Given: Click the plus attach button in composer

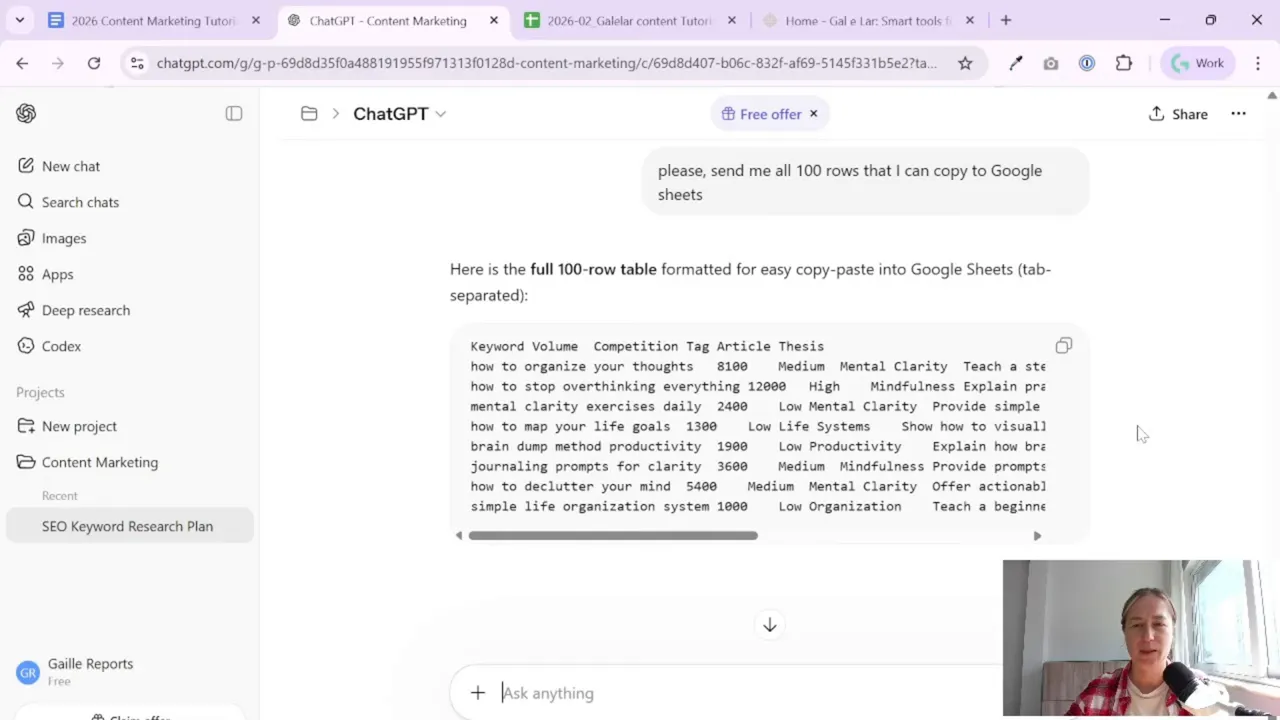Looking at the screenshot, I should 478,693.
